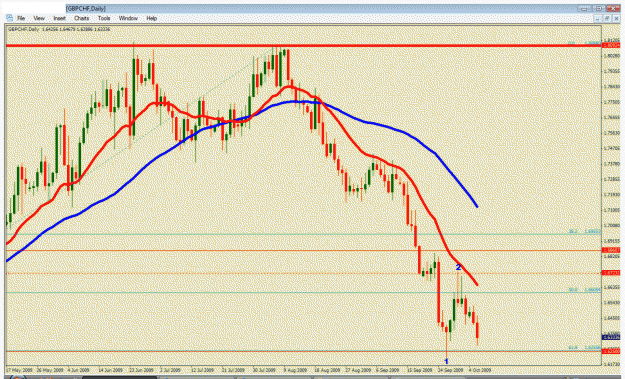This screenshot has width=625, height=379.
Task: Select the thick red horizontal resistance line
Action: coord(303,46)
